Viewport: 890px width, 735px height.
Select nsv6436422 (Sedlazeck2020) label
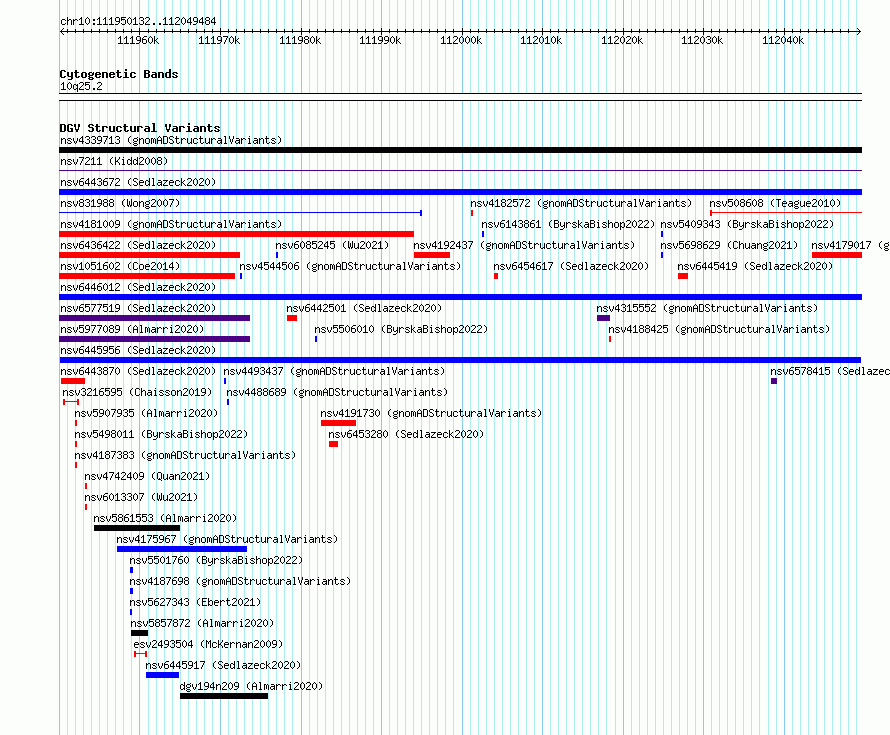click(x=138, y=245)
